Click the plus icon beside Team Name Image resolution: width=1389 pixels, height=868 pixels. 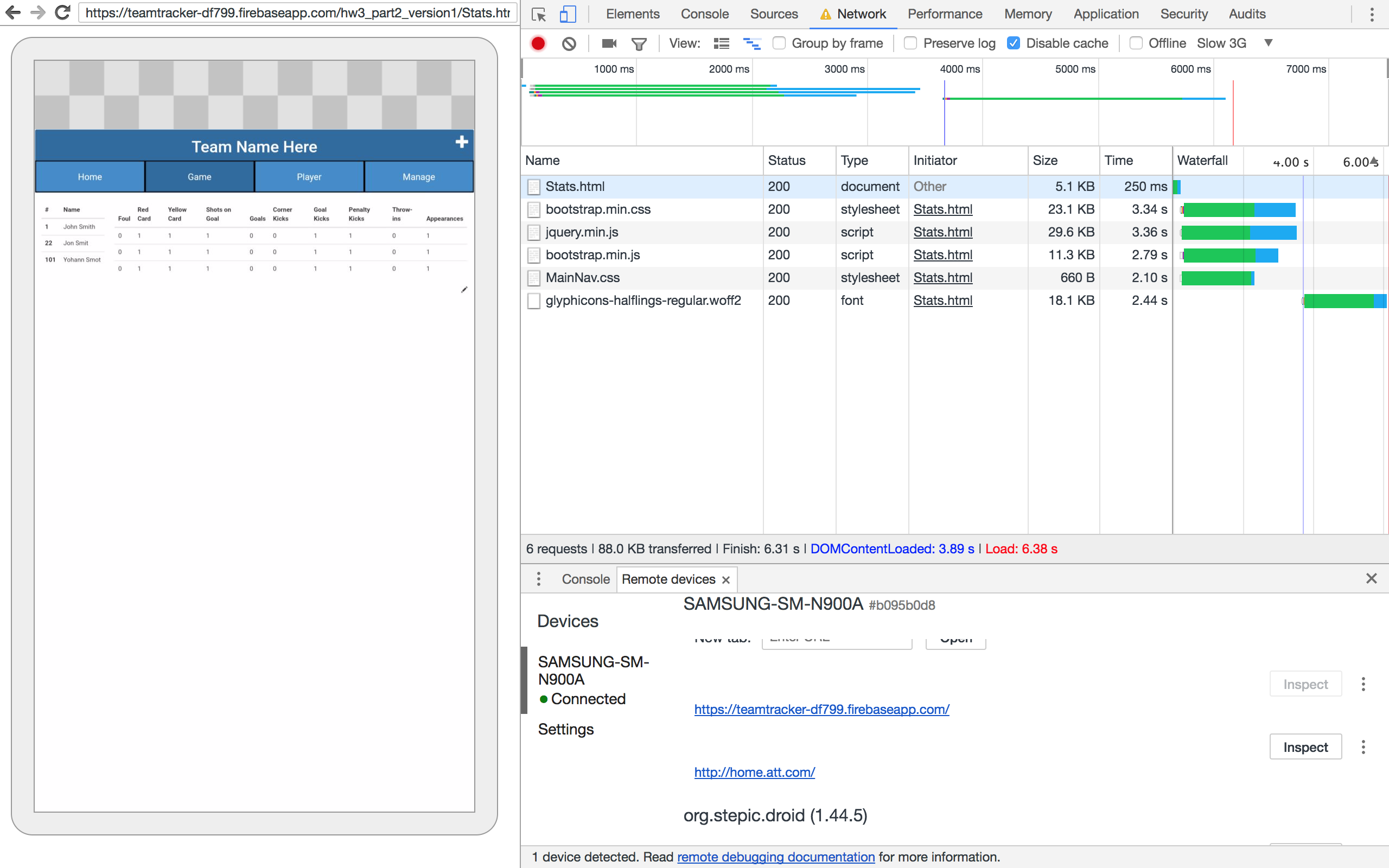(462, 142)
